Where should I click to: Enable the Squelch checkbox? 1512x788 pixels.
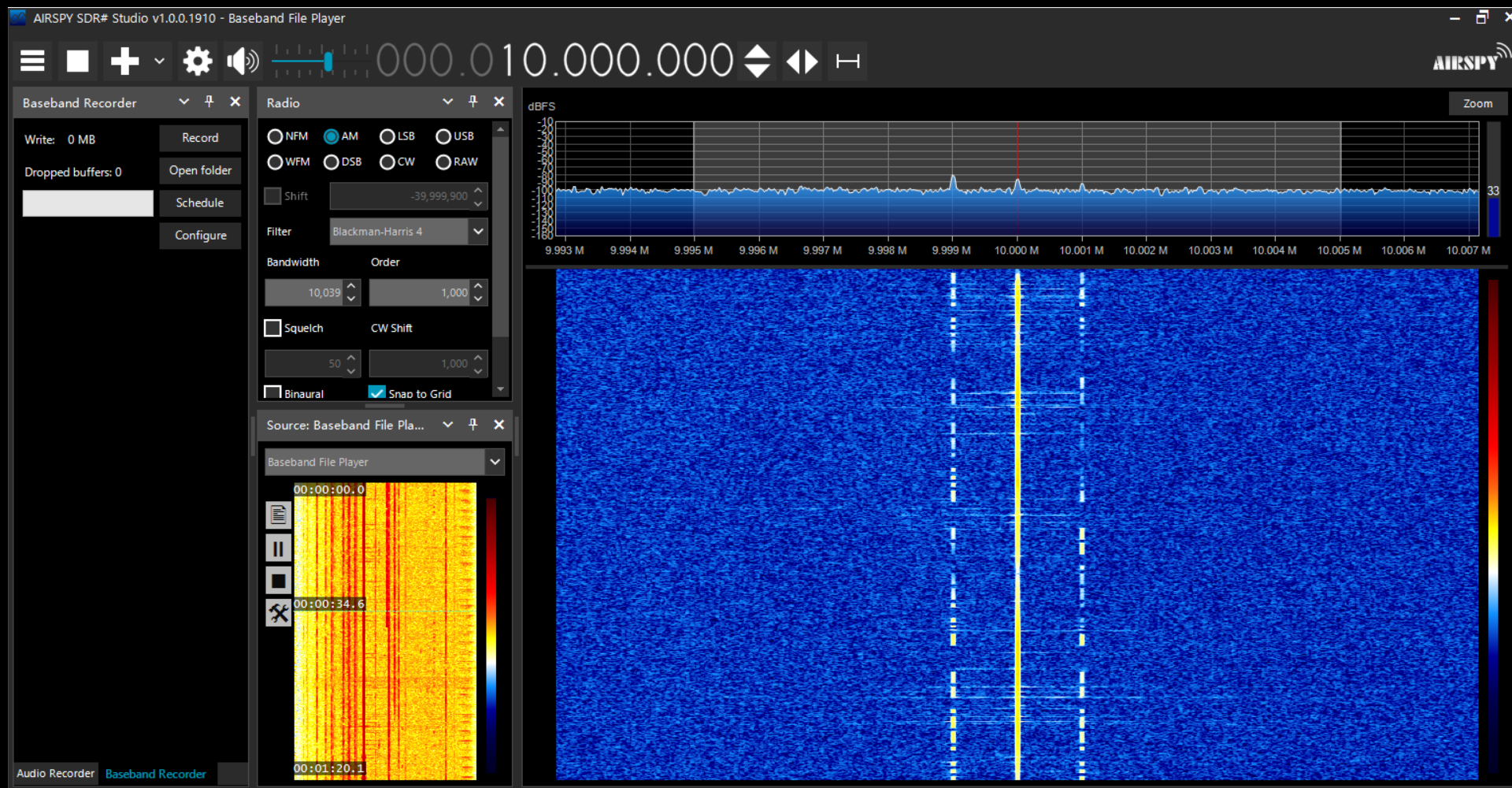(272, 328)
